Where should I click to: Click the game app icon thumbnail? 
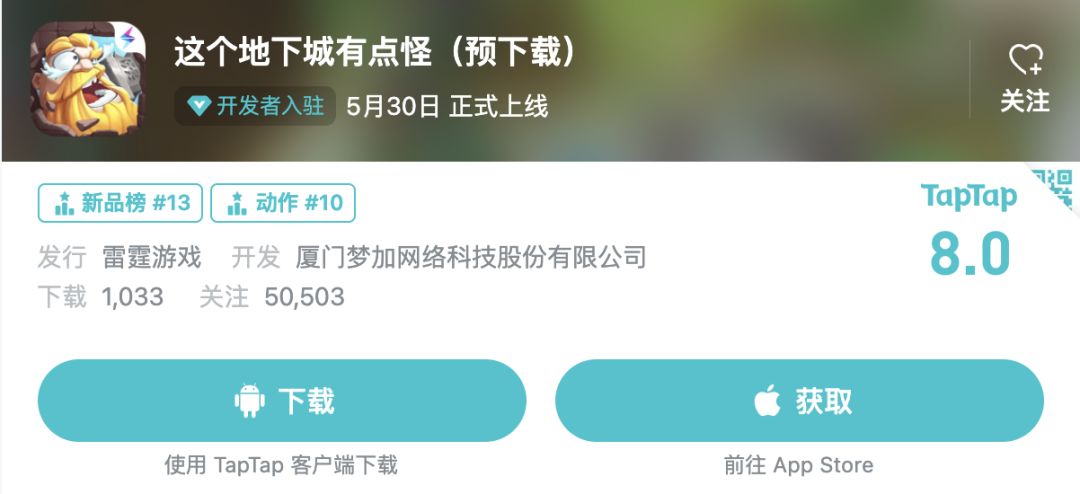pyautogui.click(x=88, y=79)
